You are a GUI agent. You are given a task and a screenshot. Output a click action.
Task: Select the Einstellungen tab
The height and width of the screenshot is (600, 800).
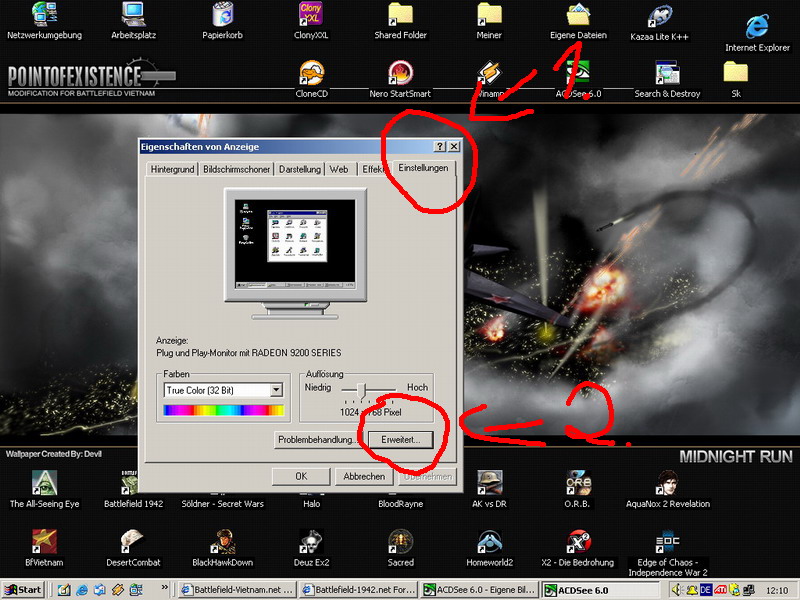click(x=423, y=168)
